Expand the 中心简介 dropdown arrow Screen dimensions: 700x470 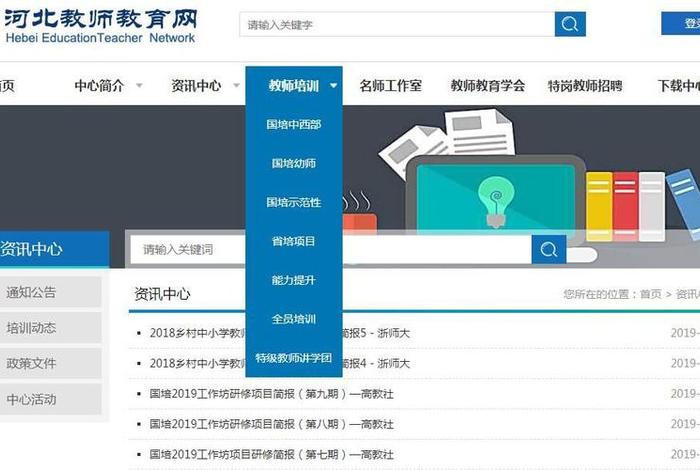pyautogui.click(x=139, y=85)
